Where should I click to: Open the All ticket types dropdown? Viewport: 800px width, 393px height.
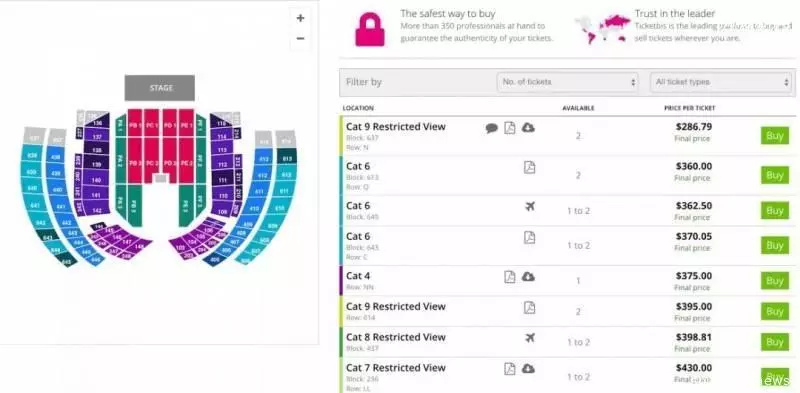[x=720, y=82]
